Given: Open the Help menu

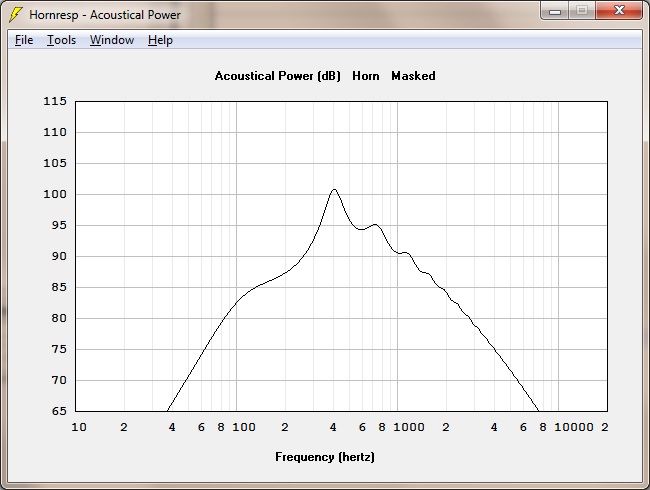Looking at the screenshot, I should coord(160,40).
